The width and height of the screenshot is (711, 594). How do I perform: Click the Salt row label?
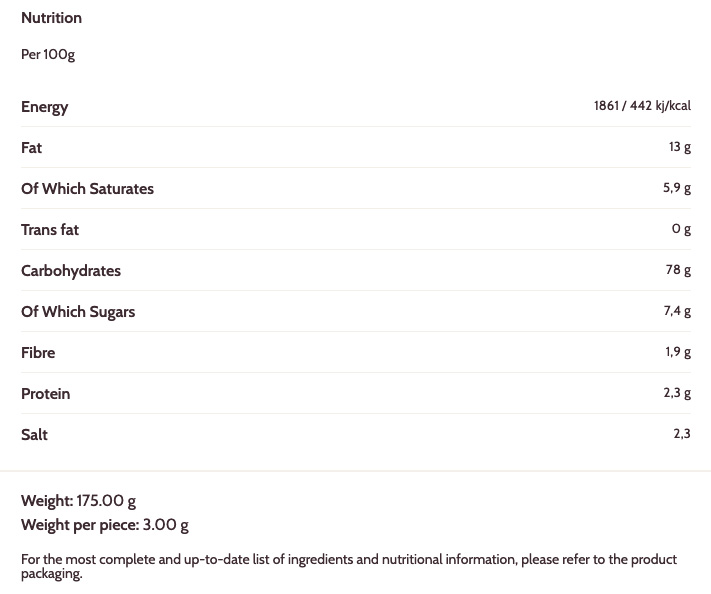[x=34, y=435]
